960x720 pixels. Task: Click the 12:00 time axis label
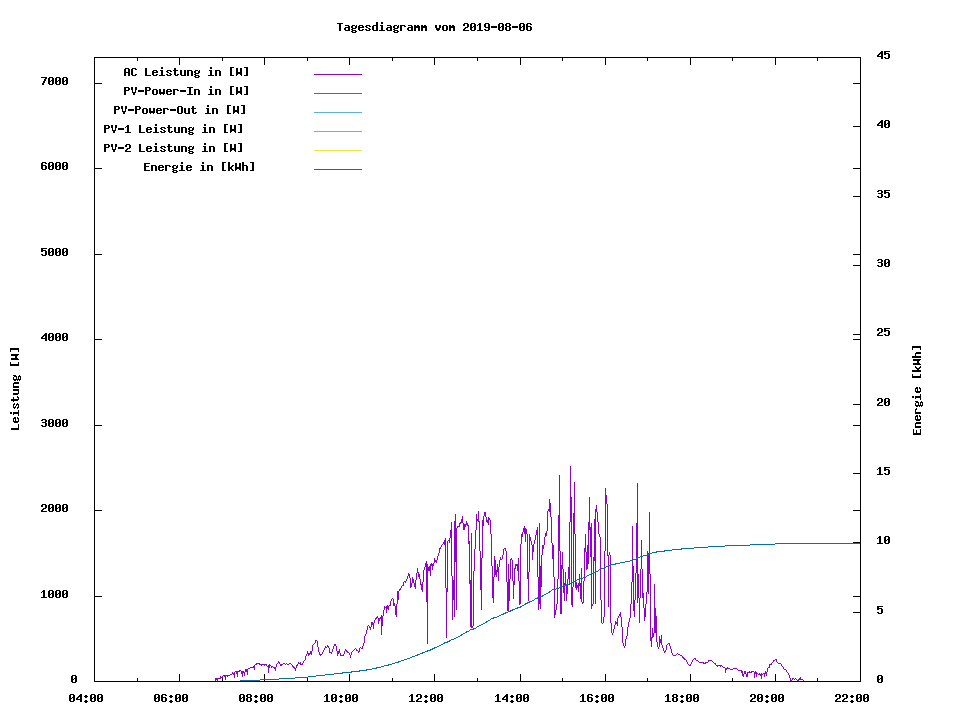(427, 698)
